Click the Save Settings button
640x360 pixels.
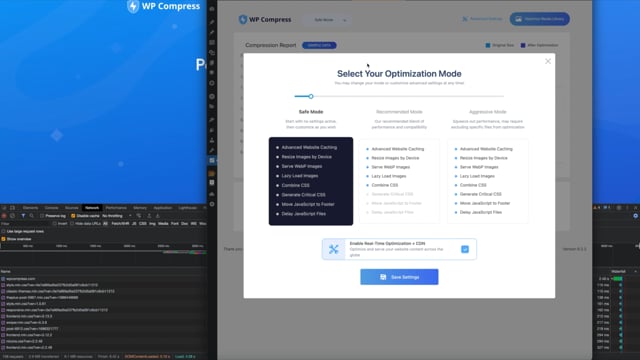399,277
